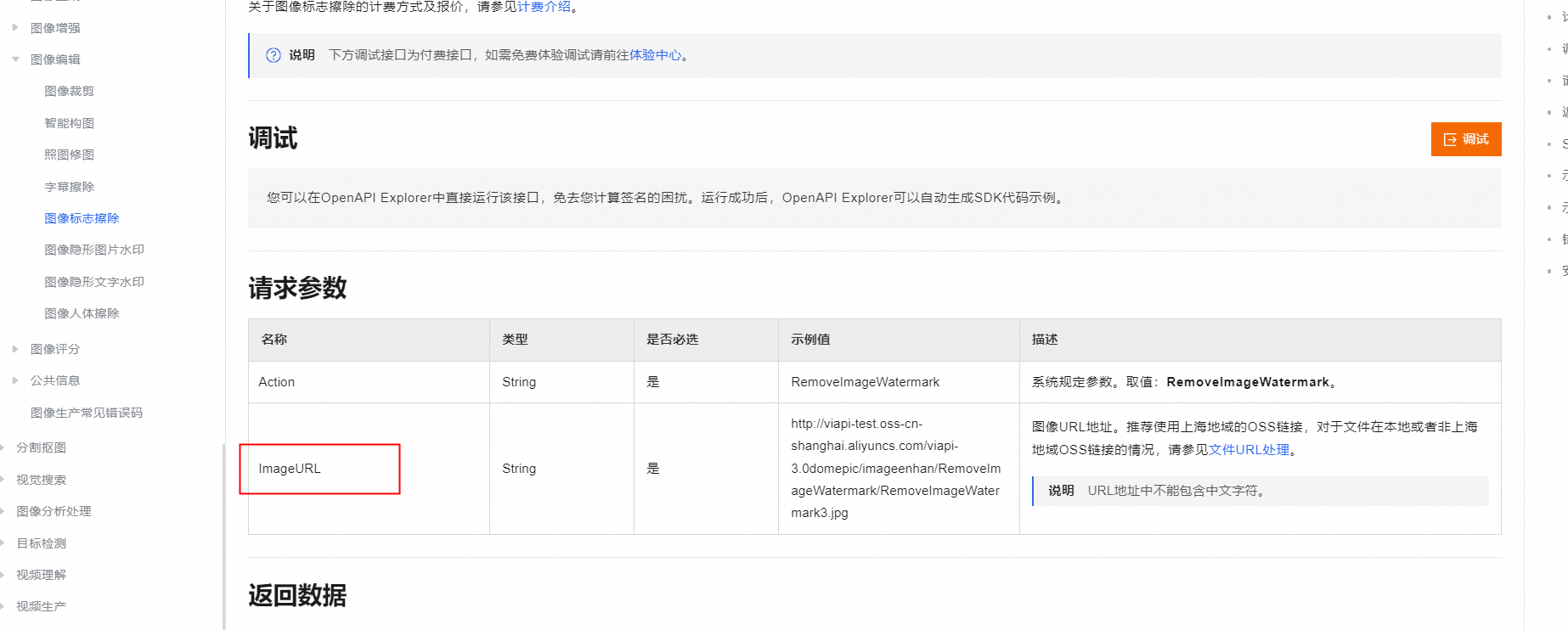Click the OpenAPI Explorer description paragraph
1568x630 pixels.
point(667,198)
